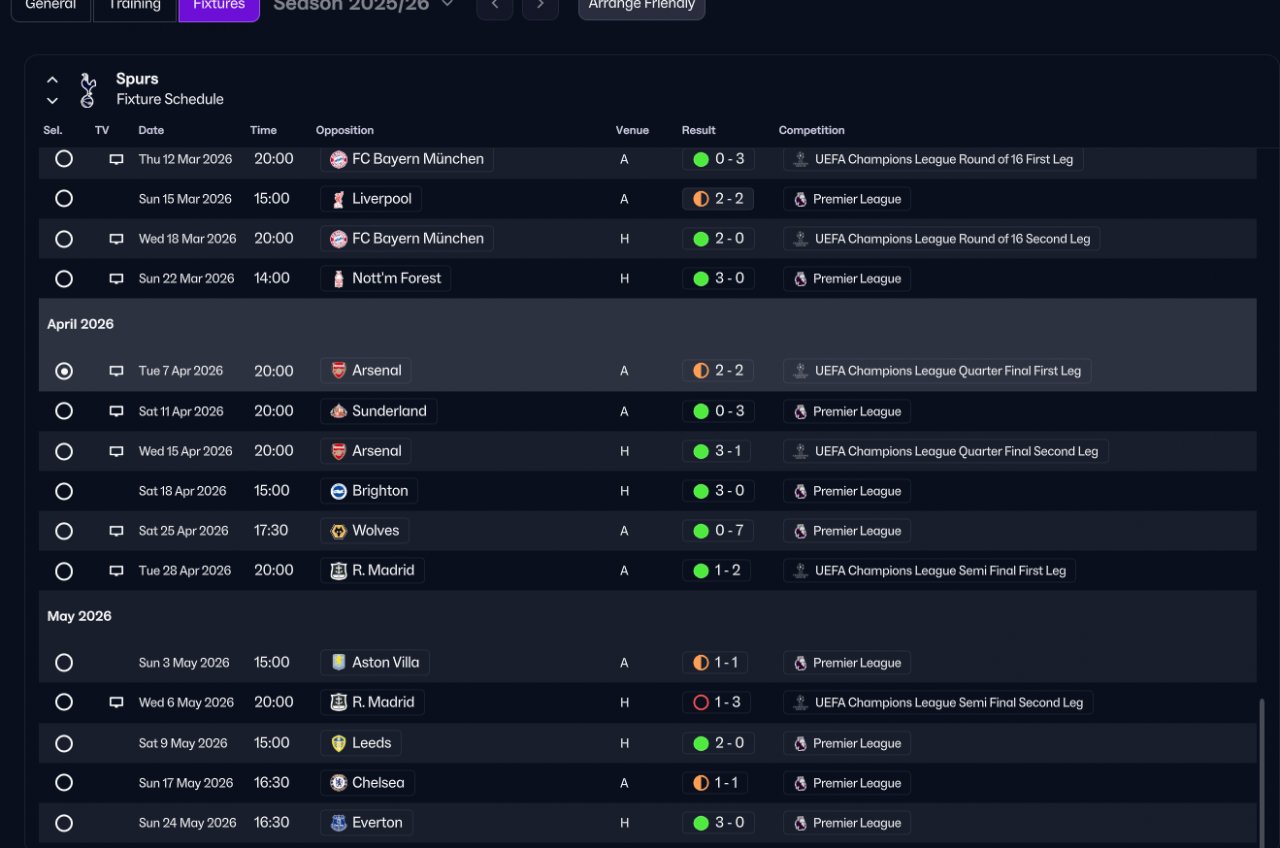
Task: Sort by the Result column header
Action: pos(699,130)
